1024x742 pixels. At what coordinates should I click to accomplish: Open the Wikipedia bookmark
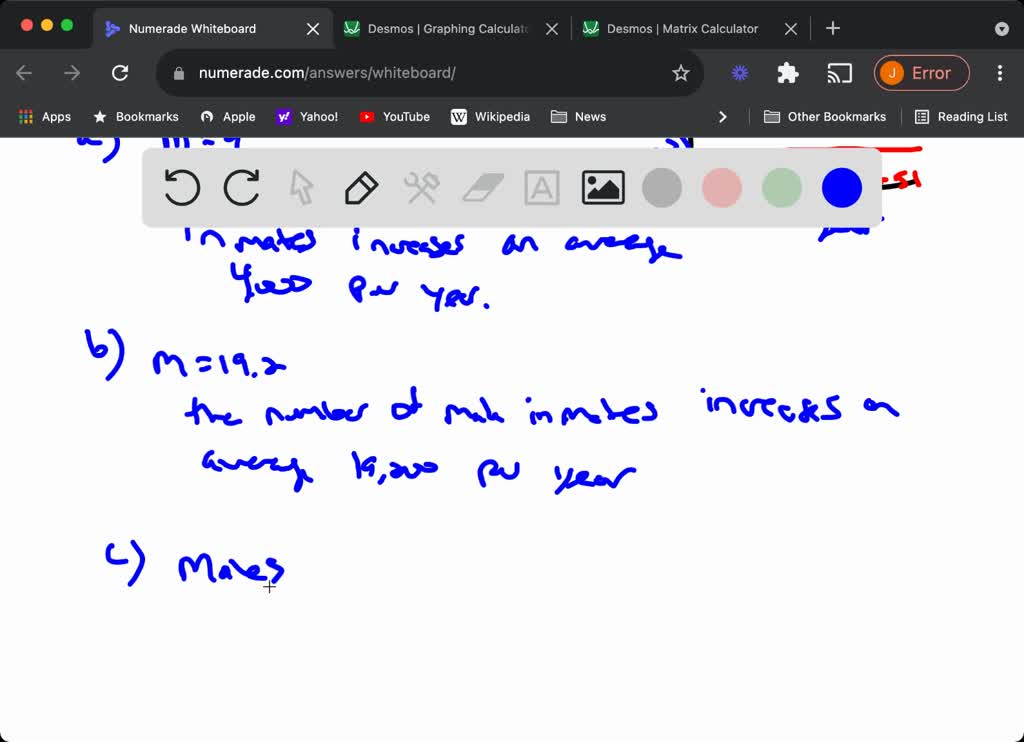tap(490, 117)
